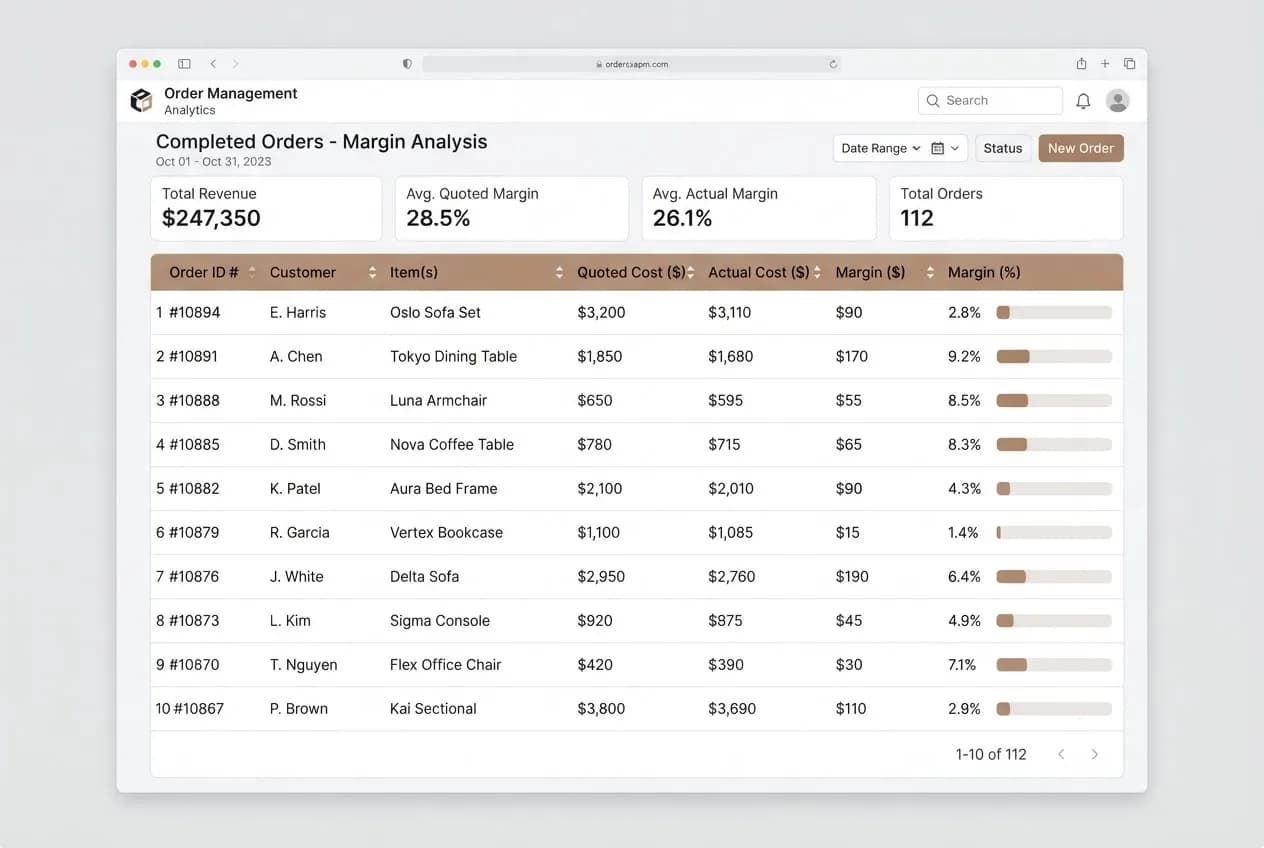This screenshot has height=848, width=1264.
Task: Show tab overview icon
Action: coord(1129,64)
